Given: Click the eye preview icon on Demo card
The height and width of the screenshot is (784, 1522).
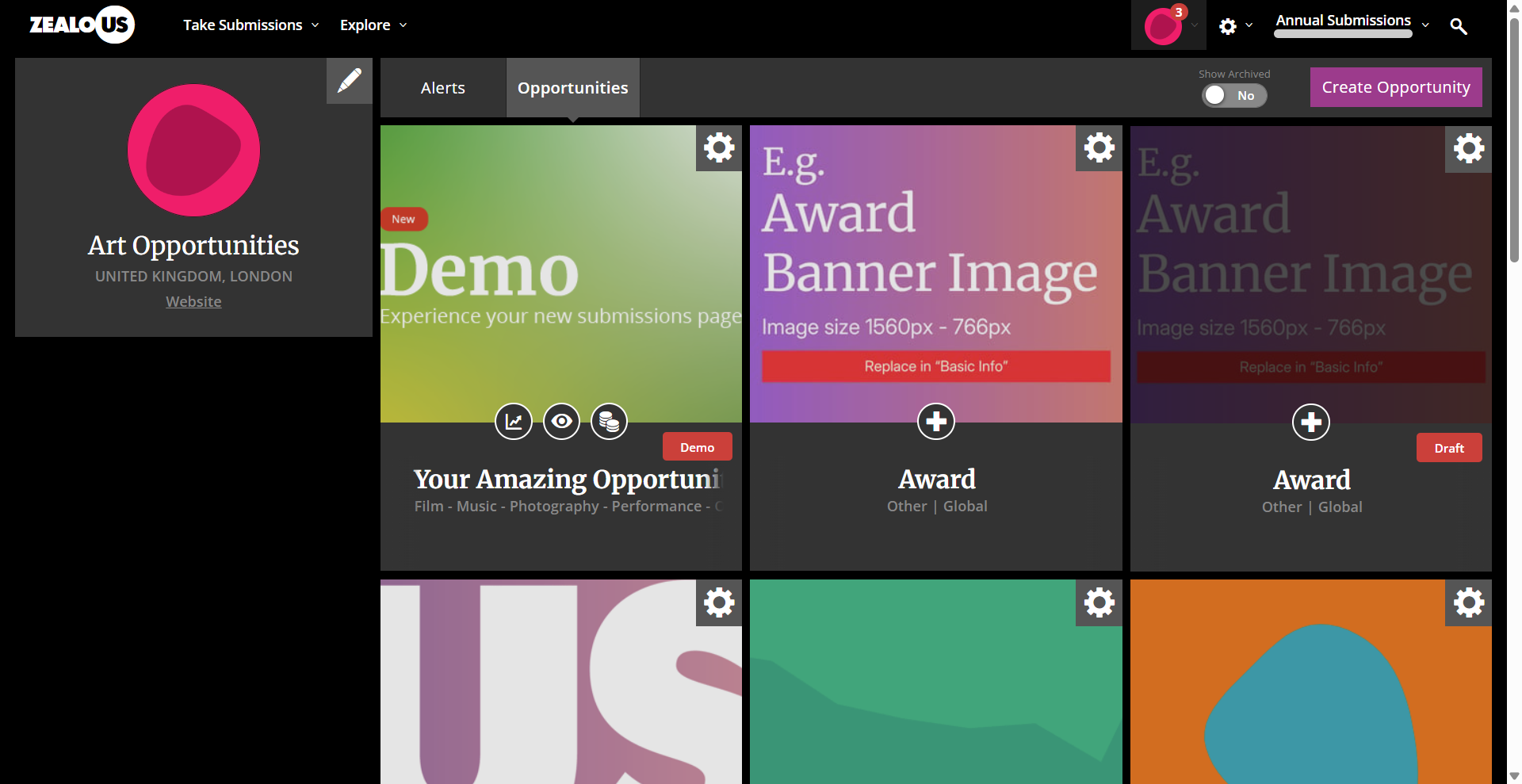Looking at the screenshot, I should click(x=561, y=421).
